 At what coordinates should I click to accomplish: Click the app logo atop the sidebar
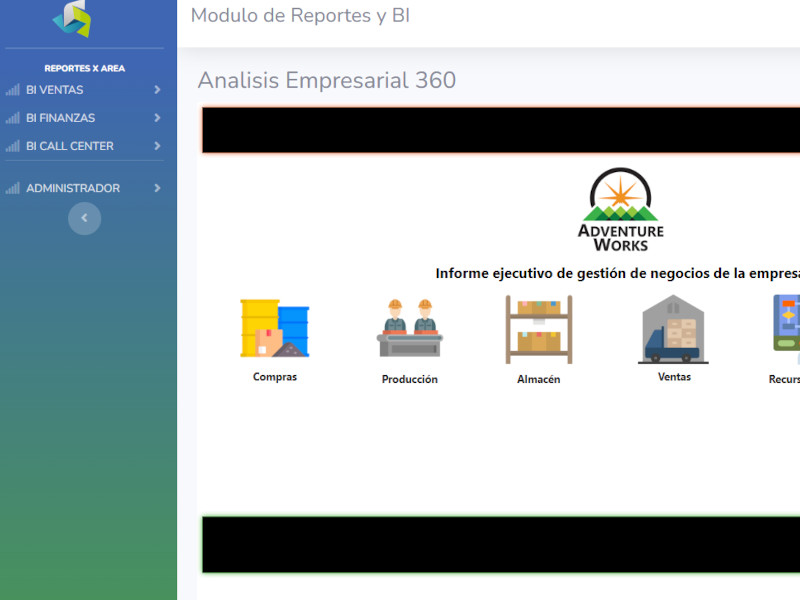(x=72, y=19)
